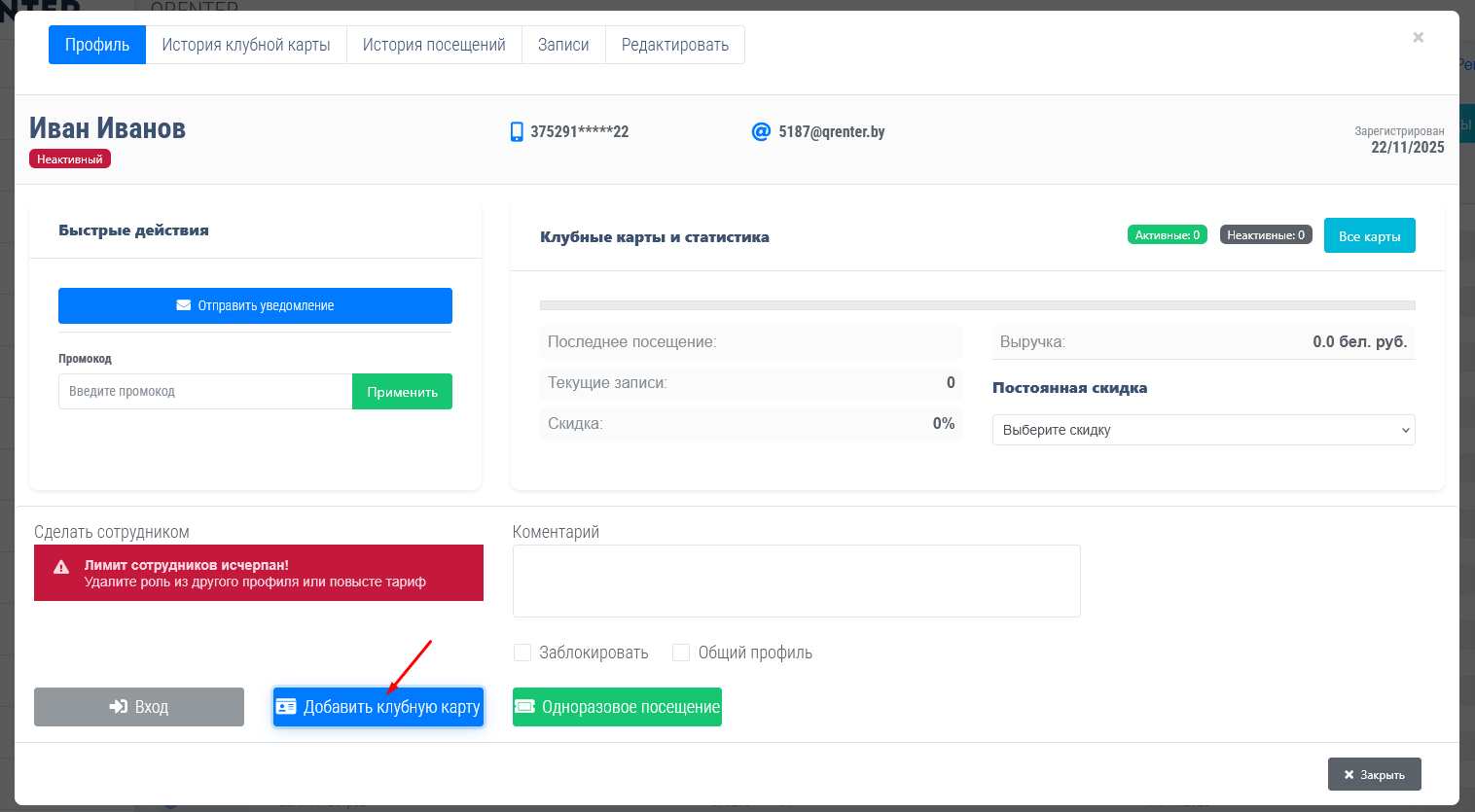The image size is (1475, 812).
Task: Focus the Введите промокод input field
Action: (205, 392)
